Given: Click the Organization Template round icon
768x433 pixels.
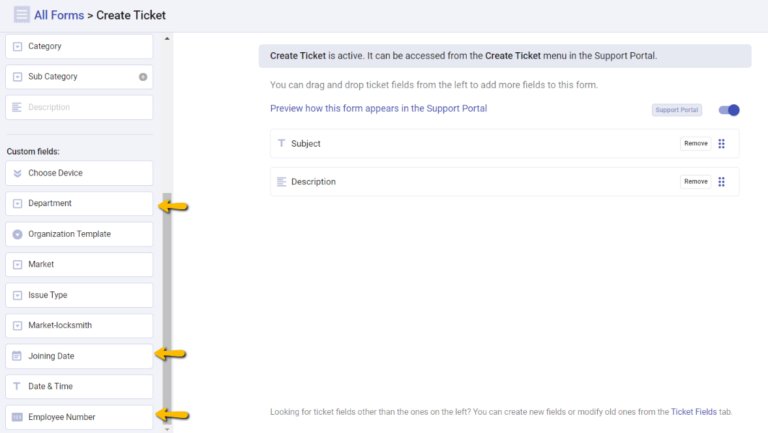Looking at the screenshot, I should [18, 234].
